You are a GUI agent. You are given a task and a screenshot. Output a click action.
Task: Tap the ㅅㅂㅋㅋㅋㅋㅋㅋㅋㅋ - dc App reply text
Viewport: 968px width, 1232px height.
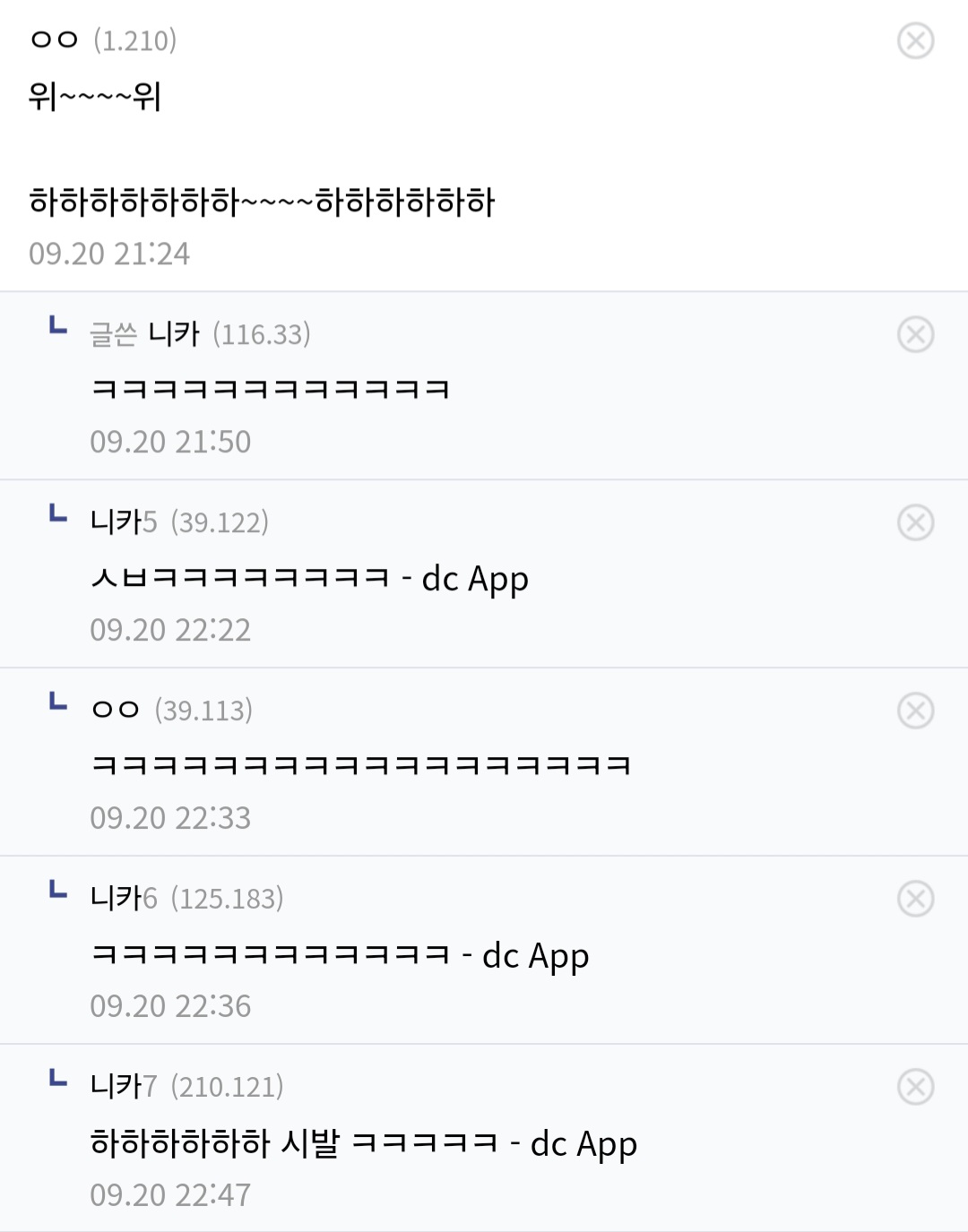coord(309,579)
